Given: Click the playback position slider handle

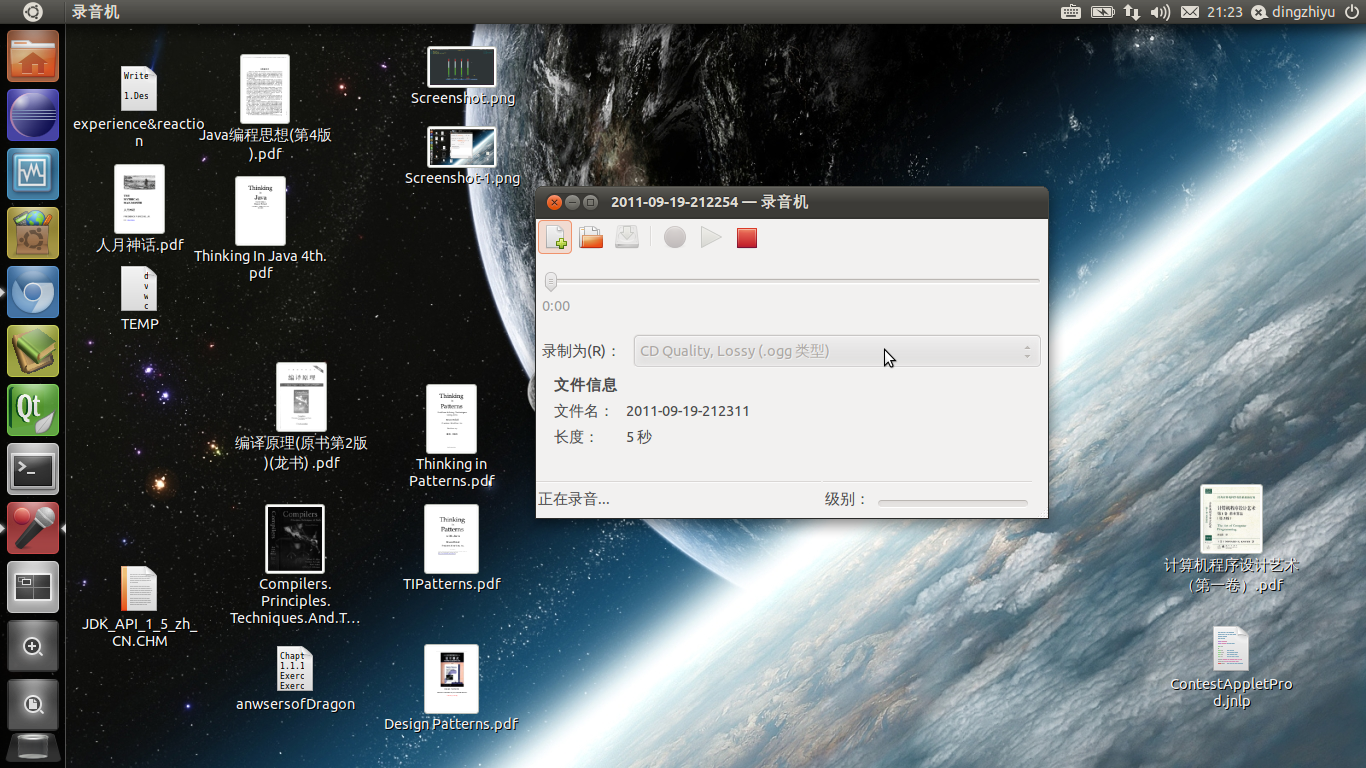Looking at the screenshot, I should coord(551,282).
